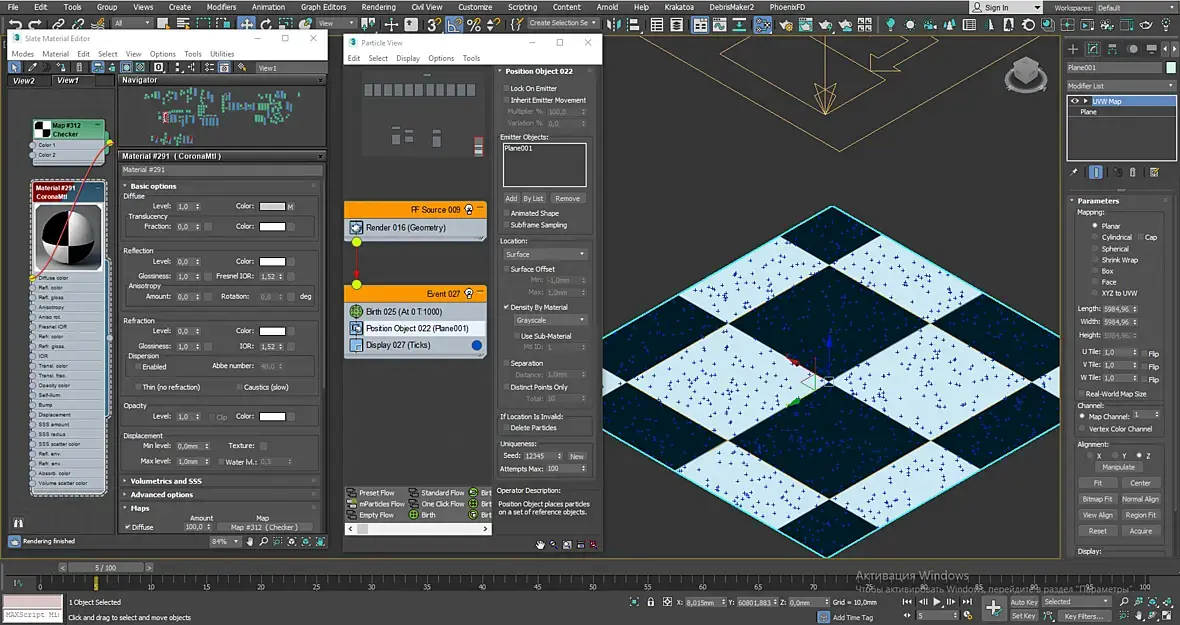Toggle the PF Source 009 lightbulb icon
Viewport: 1180px width, 625px height.
coord(469,210)
